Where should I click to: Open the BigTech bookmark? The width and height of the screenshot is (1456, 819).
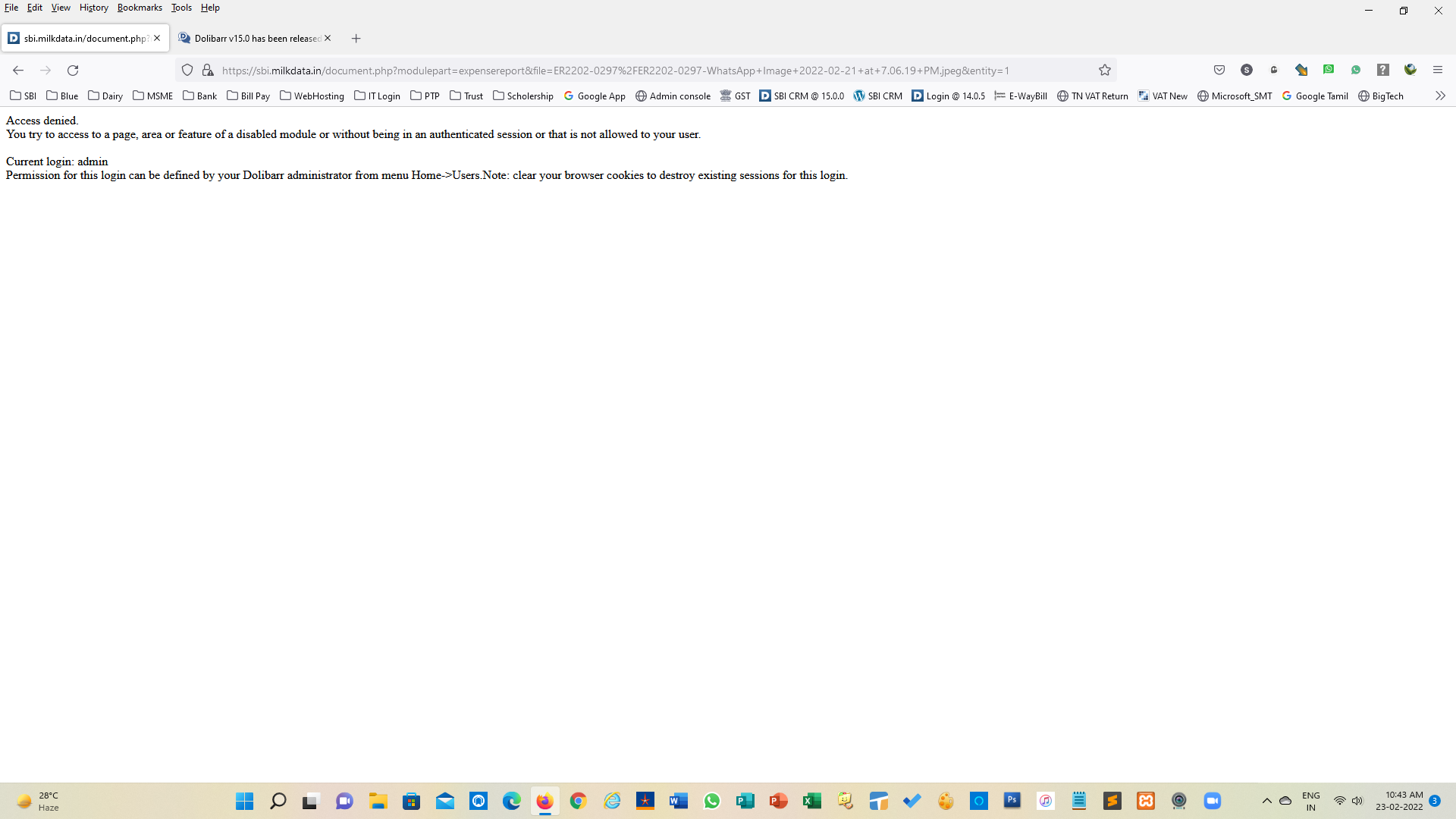pos(1381,96)
